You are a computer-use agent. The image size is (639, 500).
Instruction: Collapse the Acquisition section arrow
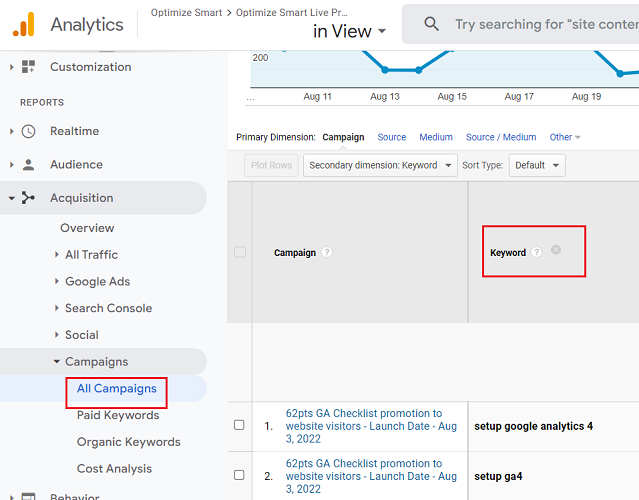tap(11, 198)
